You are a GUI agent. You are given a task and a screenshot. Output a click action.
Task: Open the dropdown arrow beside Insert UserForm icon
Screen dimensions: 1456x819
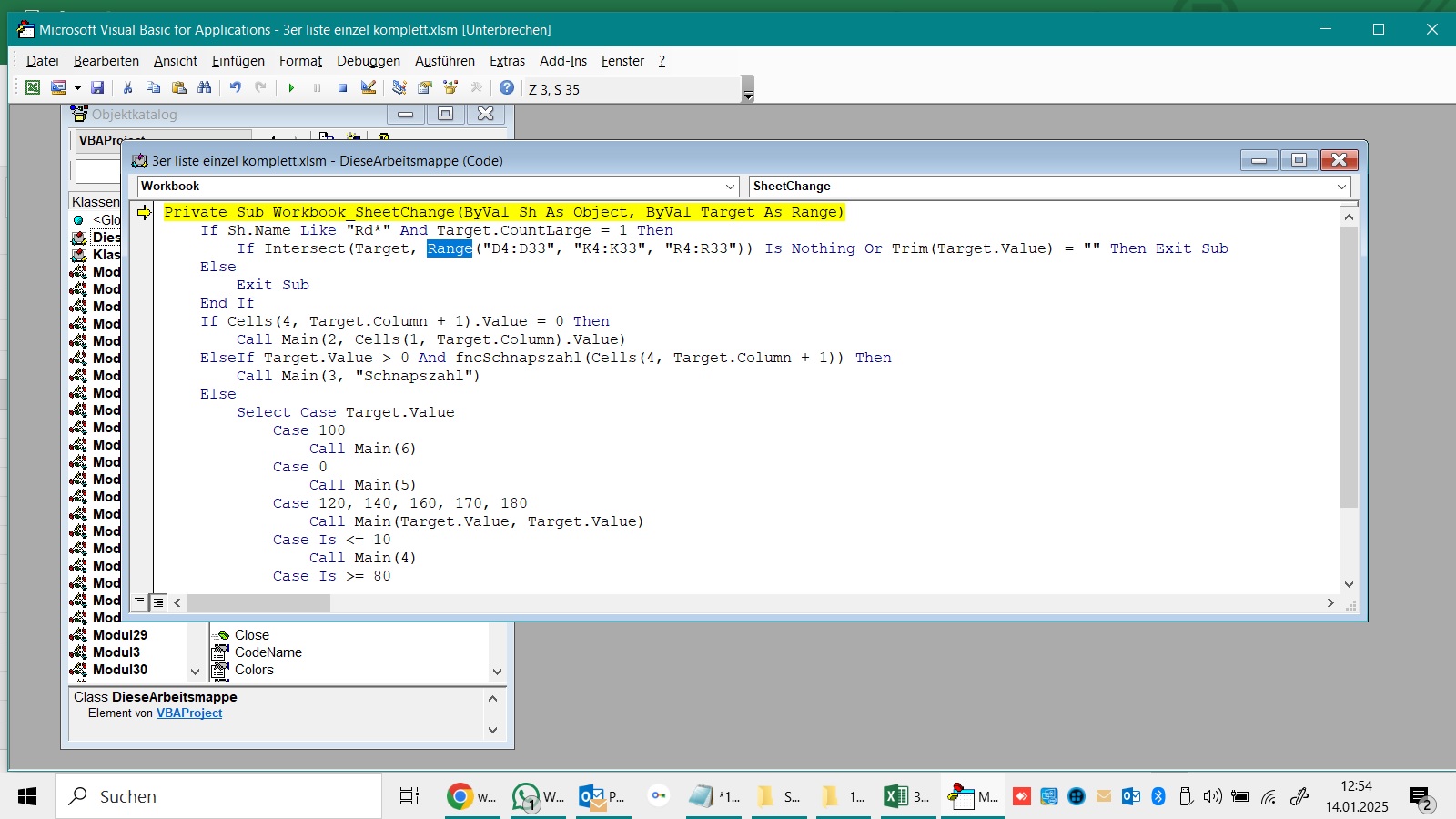[77, 87]
